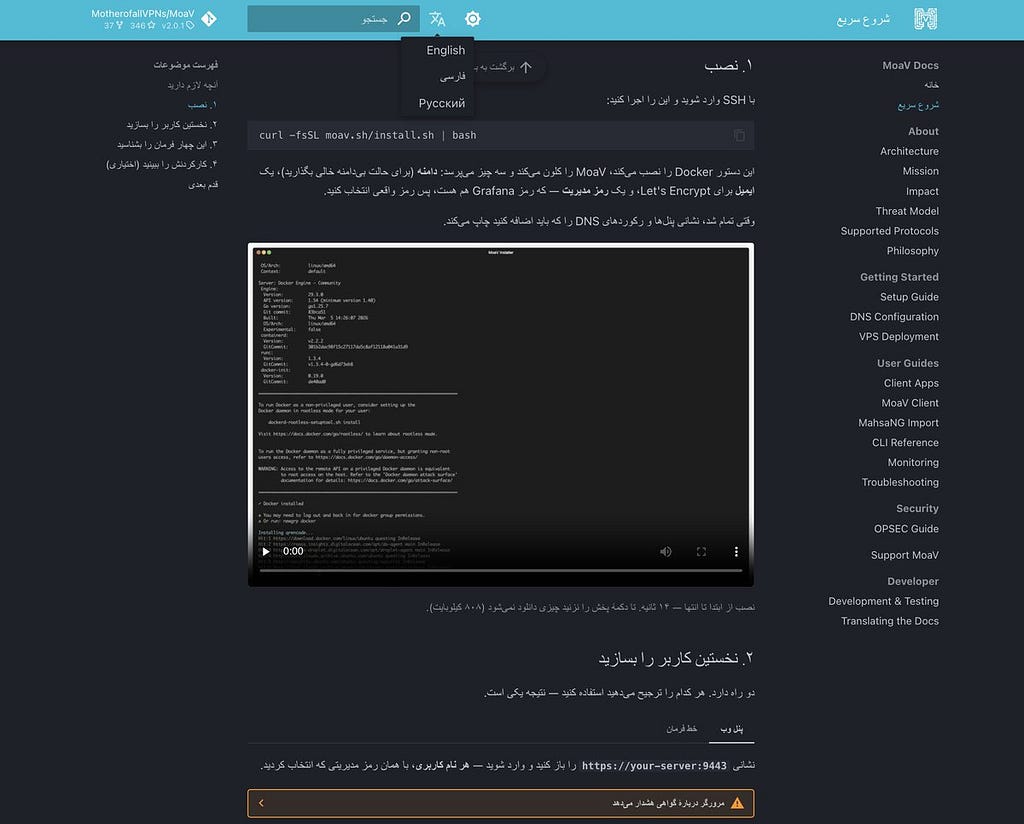
Task: Open Monitoring page in sidebar
Action: point(913,462)
